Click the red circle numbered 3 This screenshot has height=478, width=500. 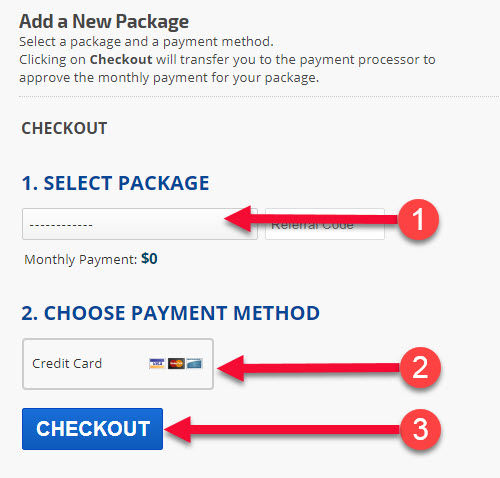(x=420, y=429)
